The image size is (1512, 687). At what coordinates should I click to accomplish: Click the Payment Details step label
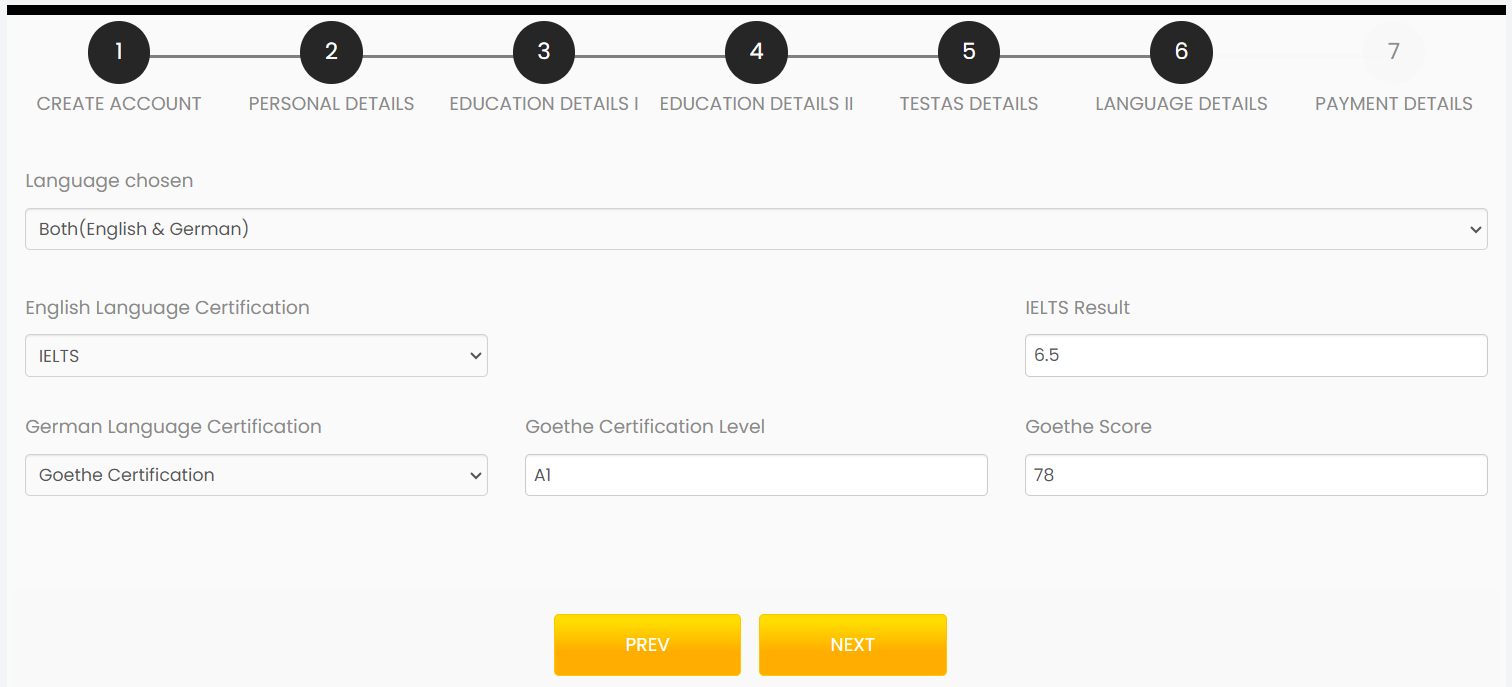tap(1393, 103)
